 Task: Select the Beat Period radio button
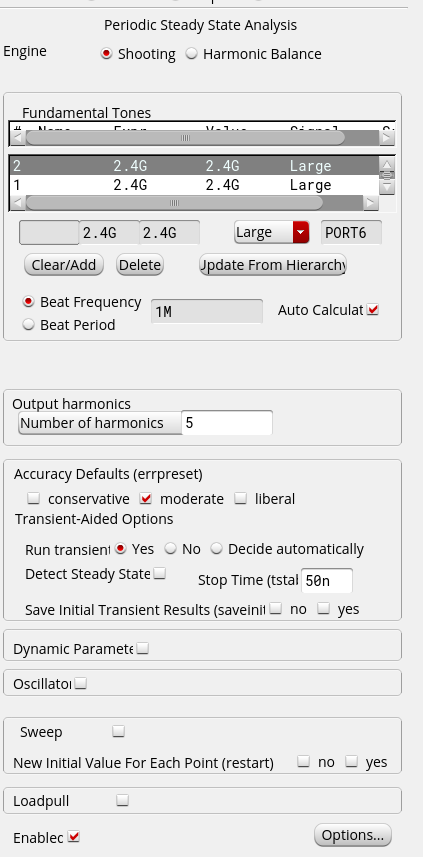pyautogui.click(x=28, y=325)
